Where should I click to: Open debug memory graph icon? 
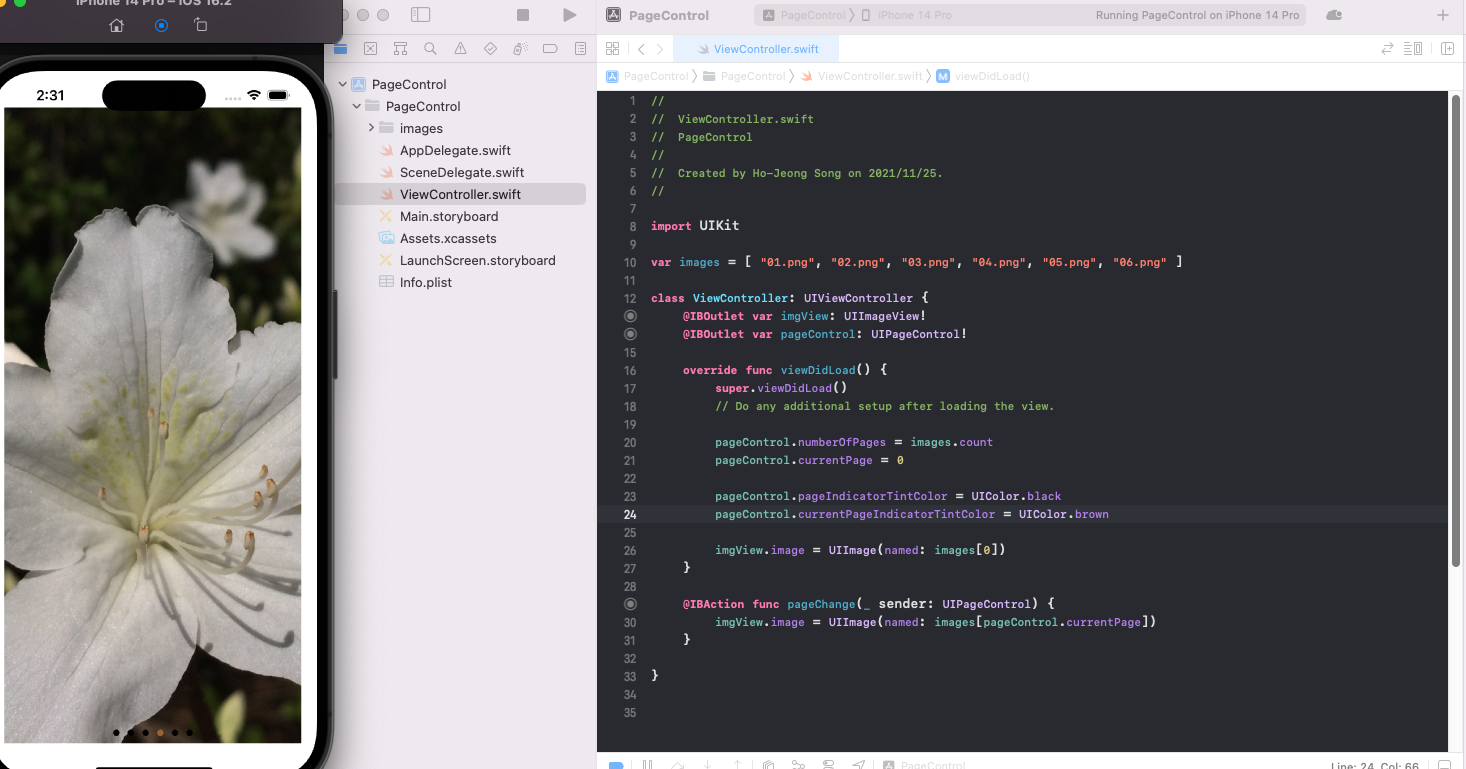tap(798, 765)
